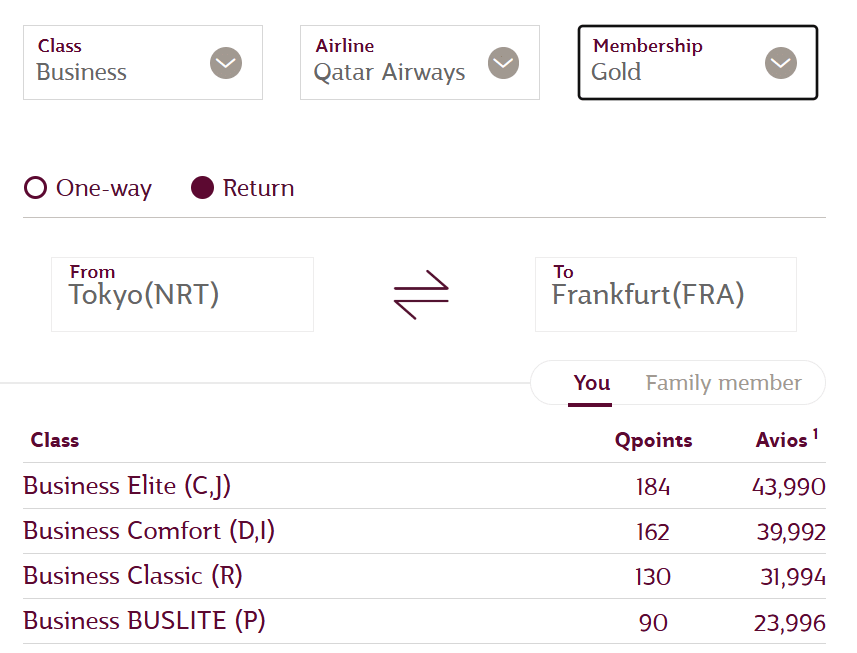Screen dimensions: 857x653
Task: Swap the From and To airports
Action: click(x=421, y=294)
